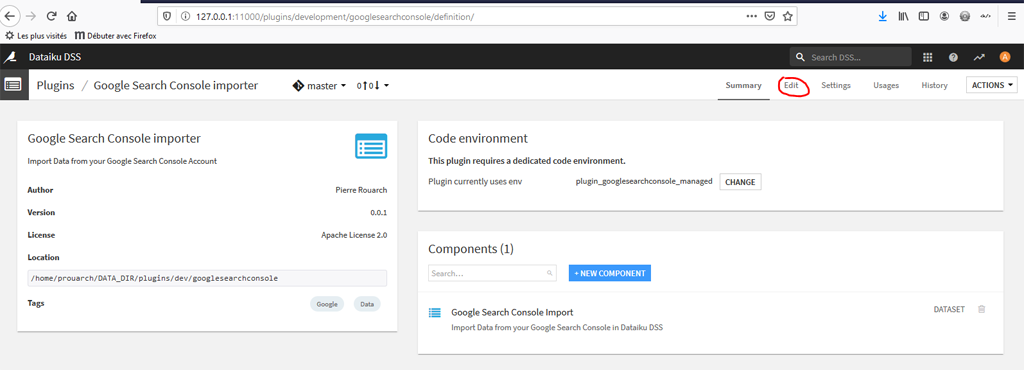Open the Firefox downloads arrow
The height and width of the screenshot is (370, 1024).
pyautogui.click(x=883, y=16)
